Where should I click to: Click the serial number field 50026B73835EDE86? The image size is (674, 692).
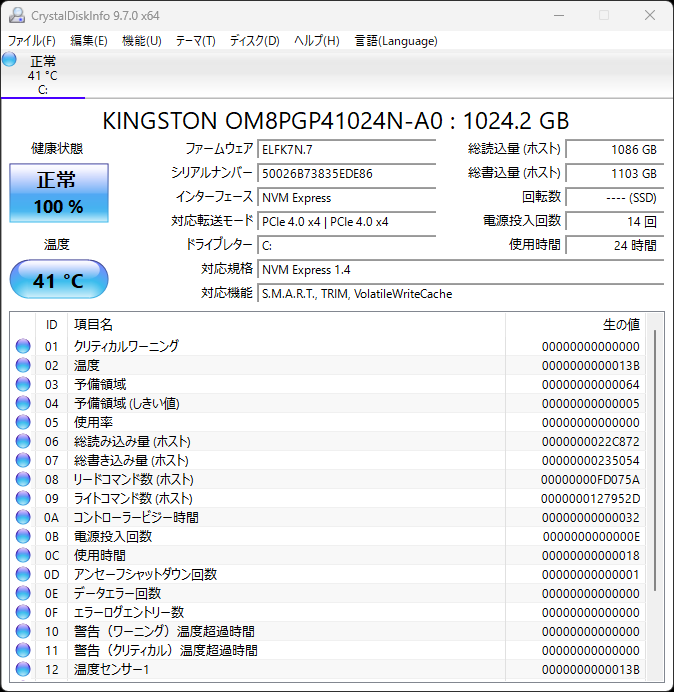(347, 173)
